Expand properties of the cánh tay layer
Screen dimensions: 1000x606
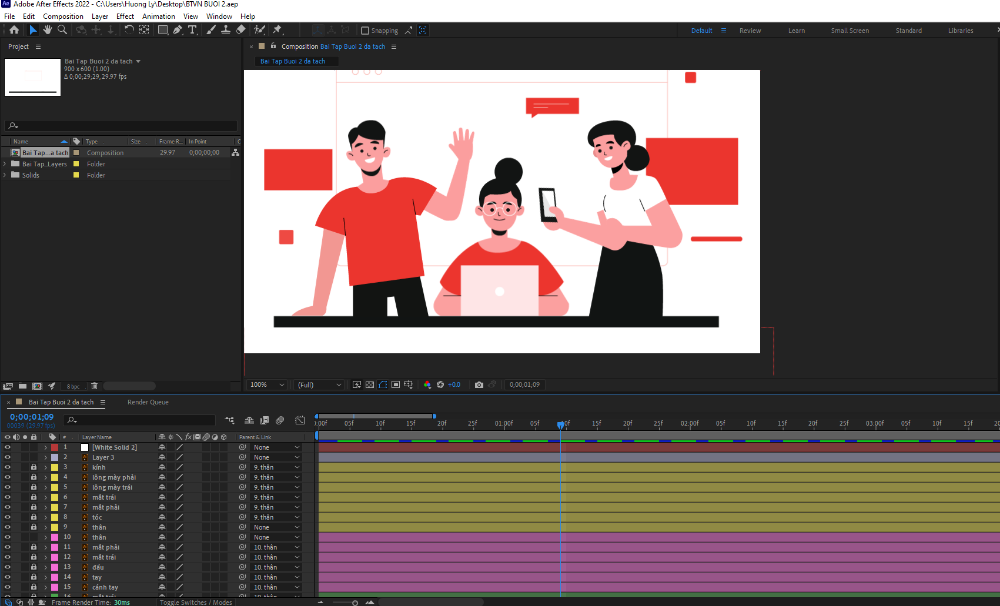(45, 588)
